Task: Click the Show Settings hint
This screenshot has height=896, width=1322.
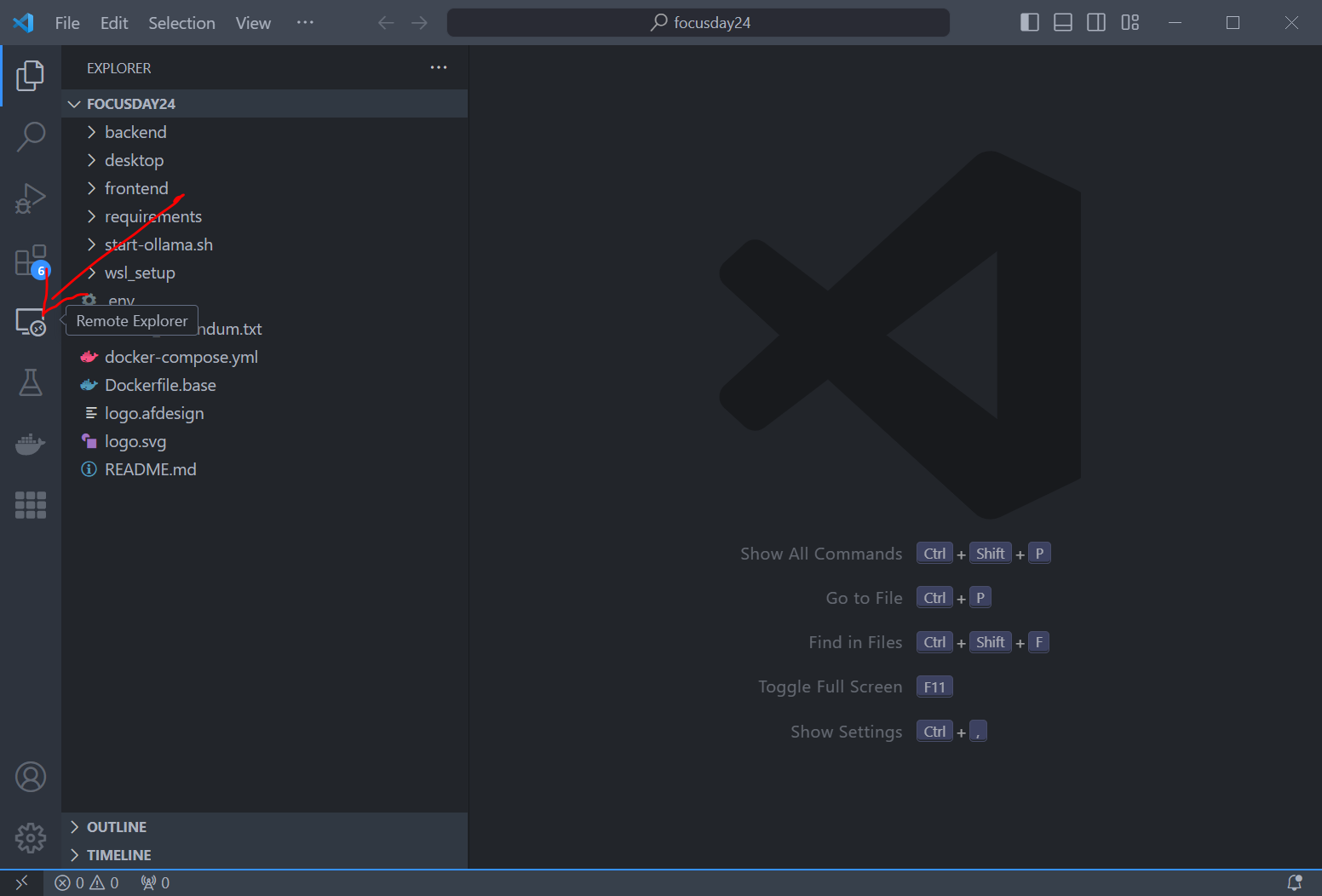Action: [x=846, y=732]
